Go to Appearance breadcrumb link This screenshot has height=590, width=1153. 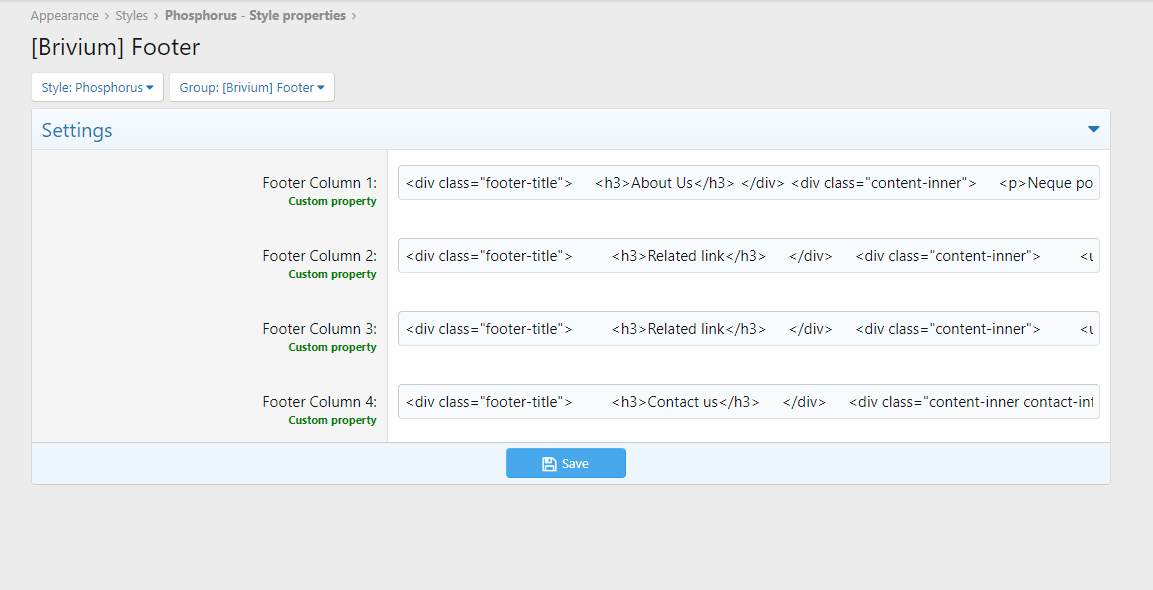[64, 16]
